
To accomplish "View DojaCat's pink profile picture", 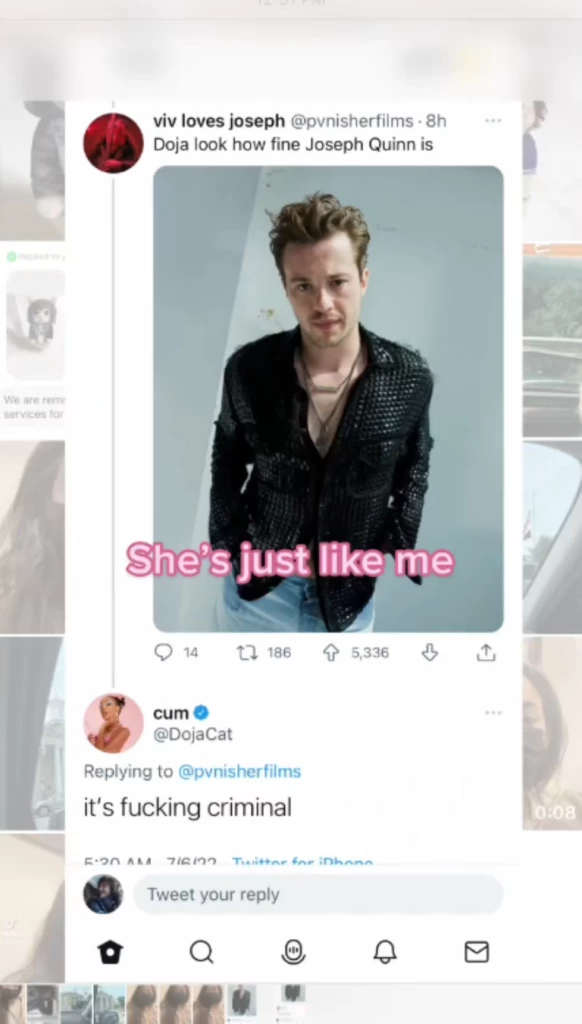I will pyautogui.click(x=113, y=723).
